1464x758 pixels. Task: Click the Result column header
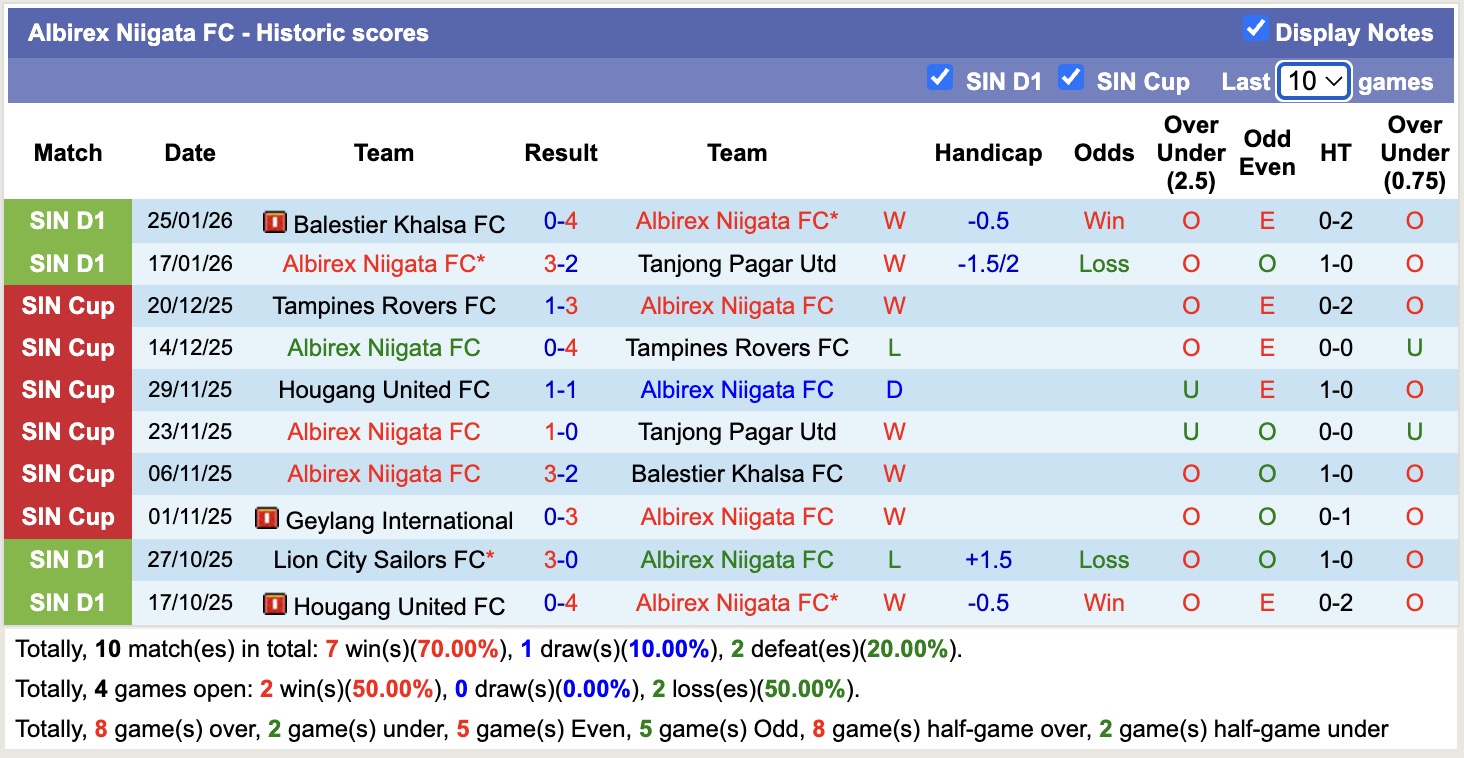[x=561, y=153]
